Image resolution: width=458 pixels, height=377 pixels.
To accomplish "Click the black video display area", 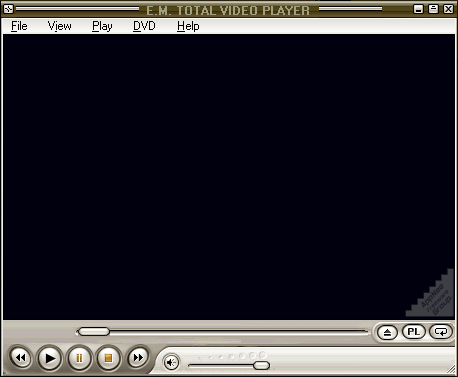I will [229, 177].
